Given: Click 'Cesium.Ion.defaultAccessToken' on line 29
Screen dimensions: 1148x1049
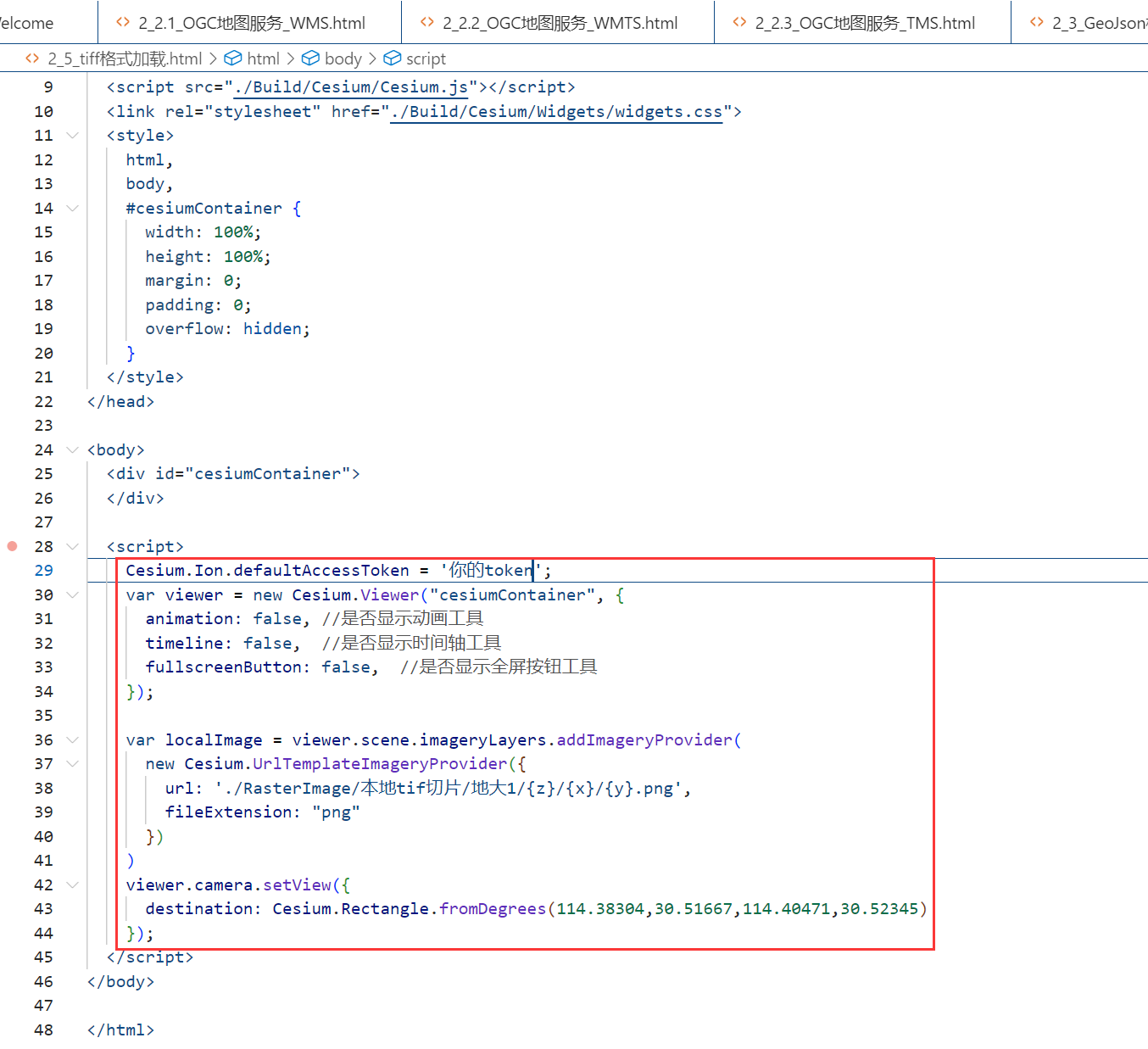Looking at the screenshot, I should (x=267, y=571).
